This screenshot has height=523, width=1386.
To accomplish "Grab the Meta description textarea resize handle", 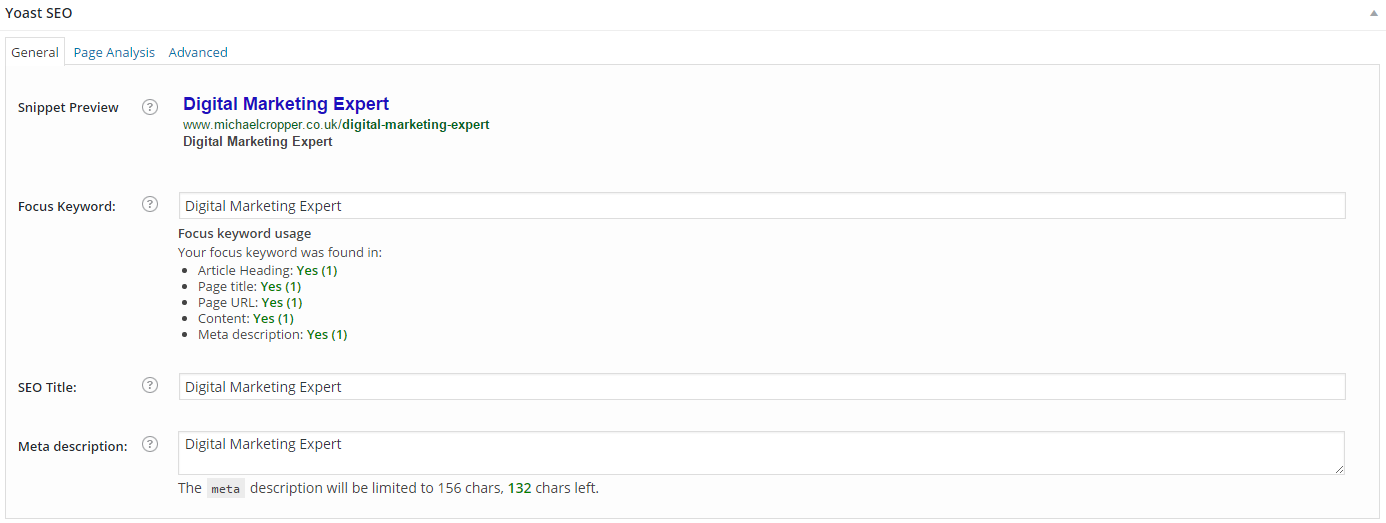I will [1338, 468].
